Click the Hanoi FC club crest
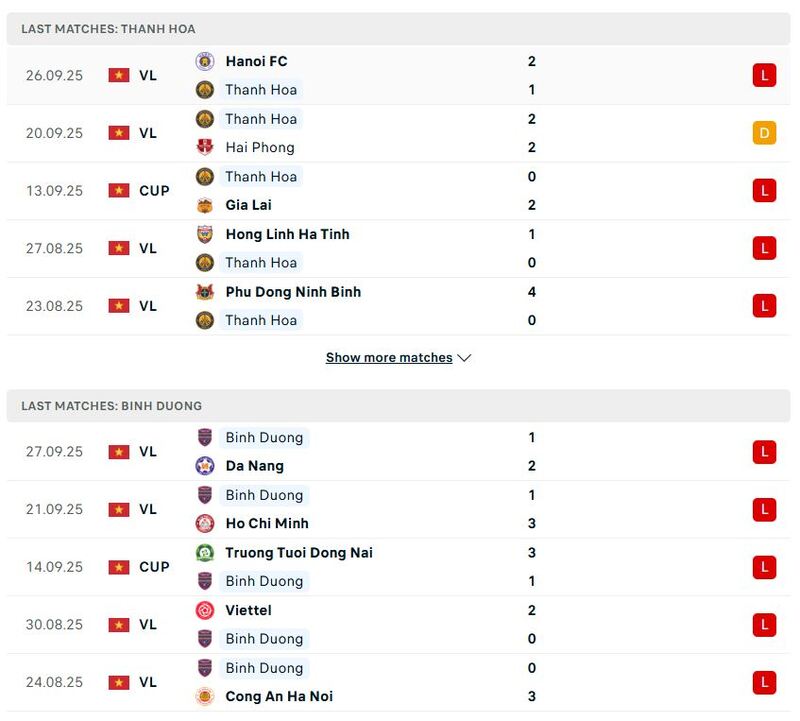 point(205,61)
